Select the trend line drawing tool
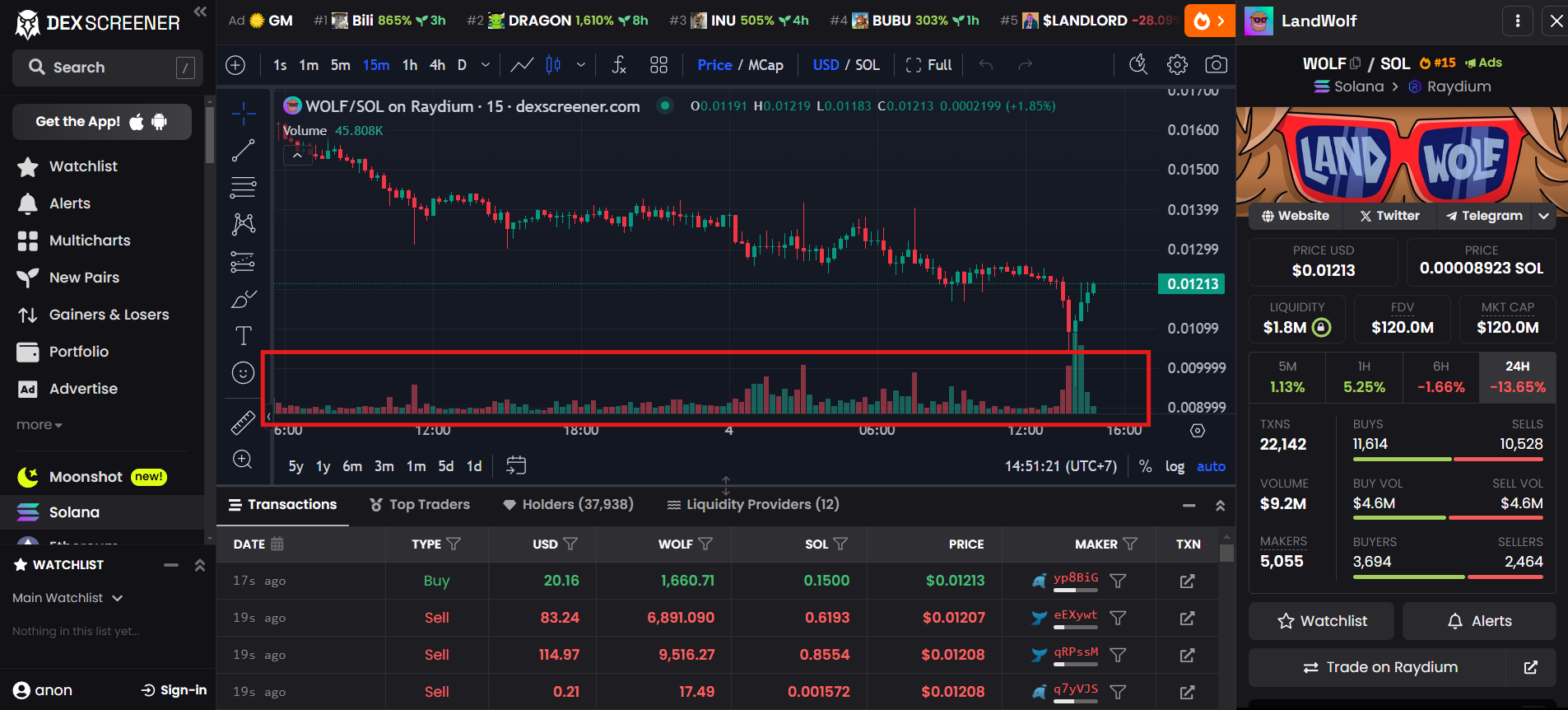Screen dimensions: 1568x710 point(243,151)
